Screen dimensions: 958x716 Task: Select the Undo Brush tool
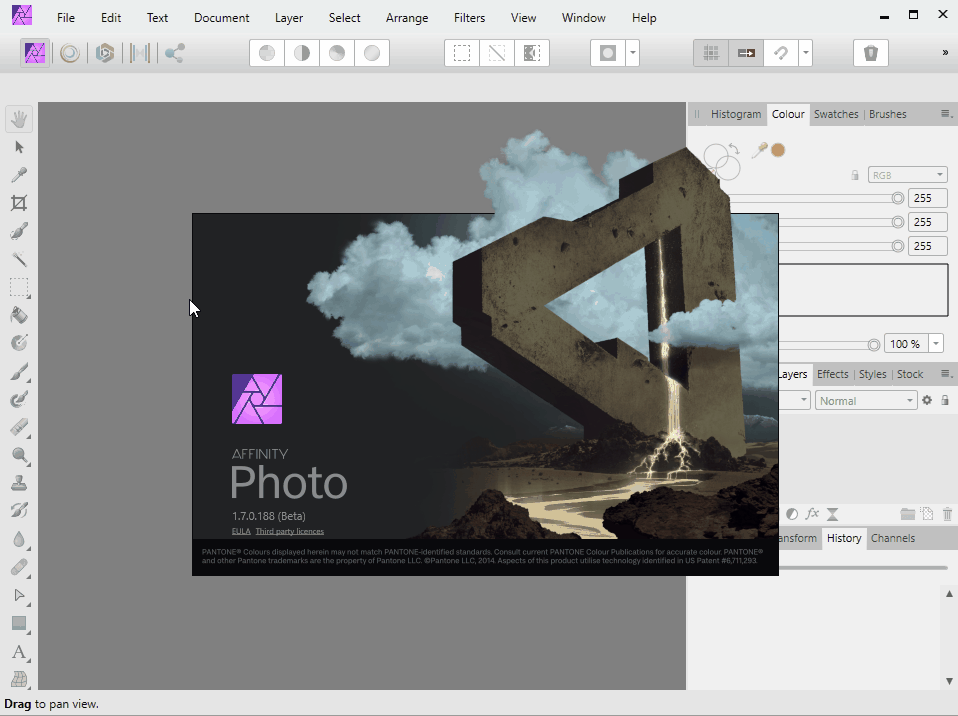coord(19,511)
